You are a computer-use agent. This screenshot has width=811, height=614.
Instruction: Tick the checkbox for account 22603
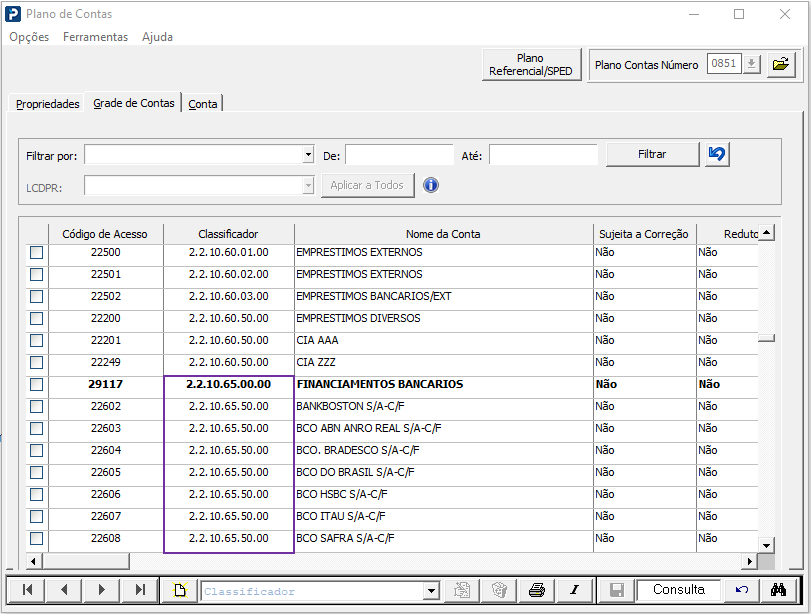coord(36,428)
